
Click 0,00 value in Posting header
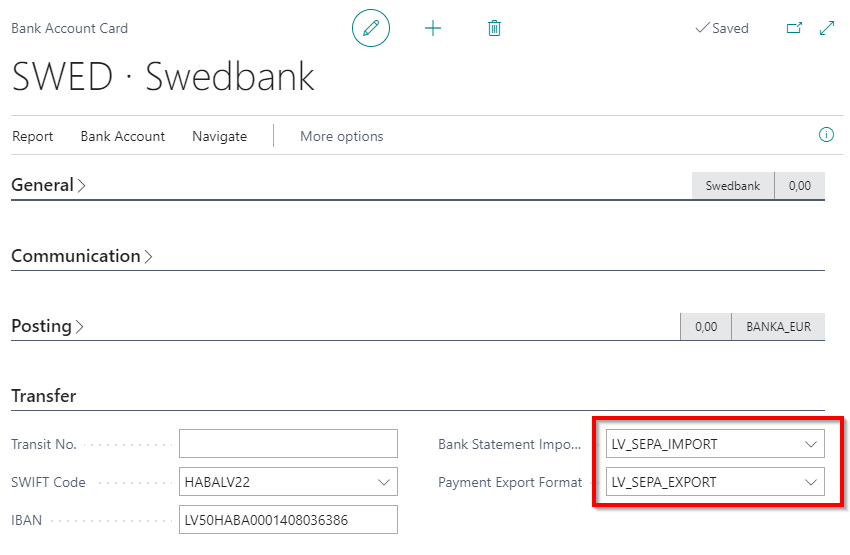pyautogui.click(x=706, y=327)
